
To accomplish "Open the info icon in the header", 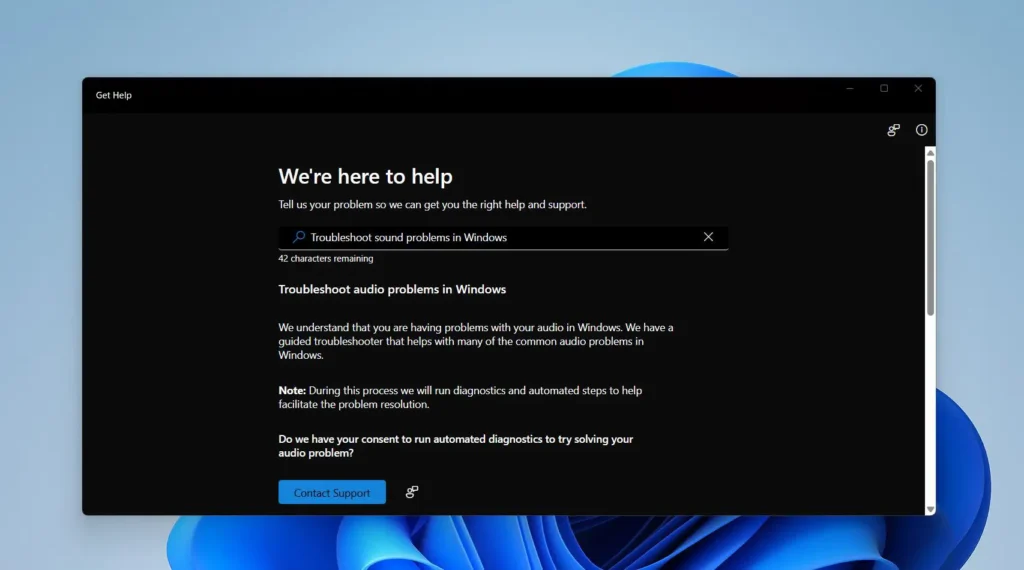I will click(921, 130).
